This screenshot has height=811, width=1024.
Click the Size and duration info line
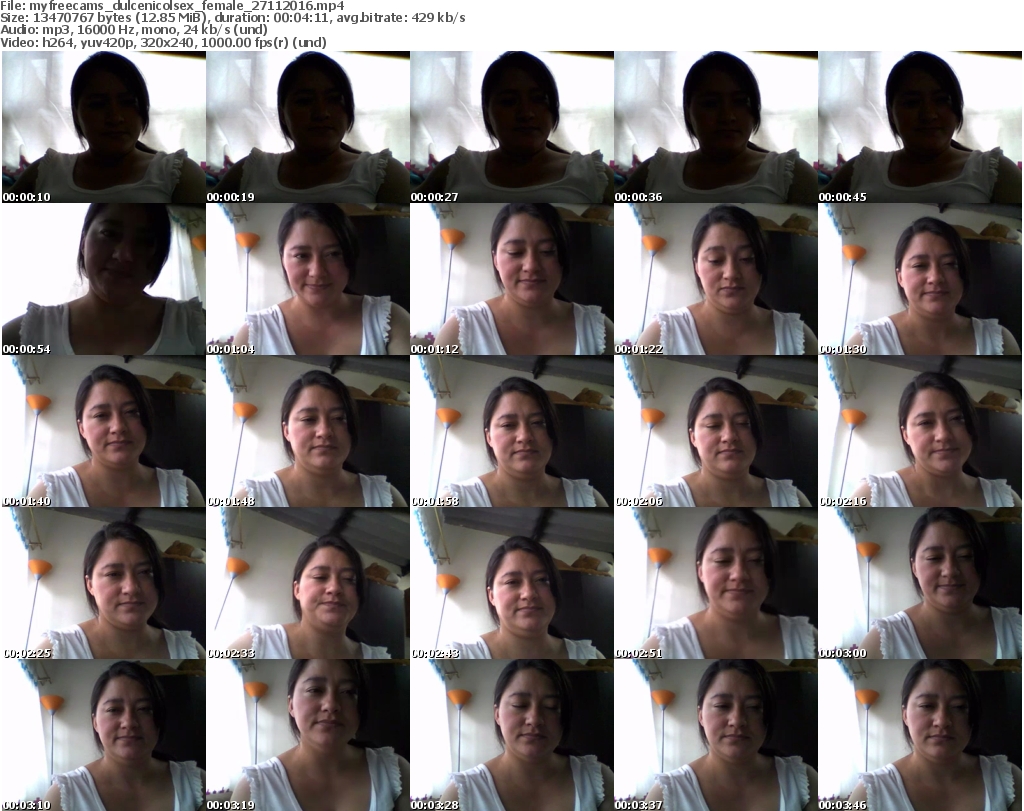tap(232, 19)
